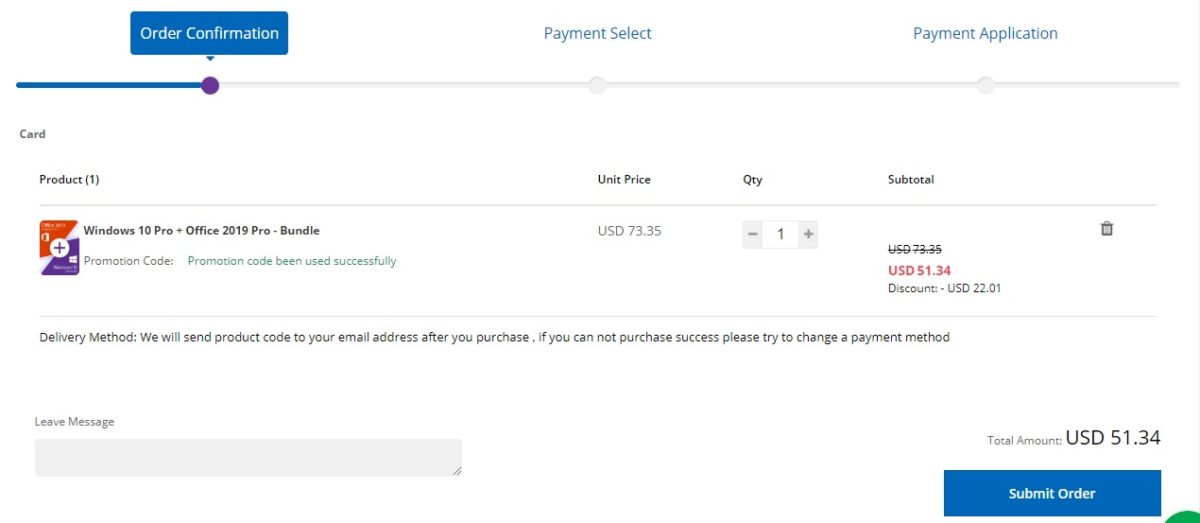The height and width of the screenshot is (523, 1200).
Task: Click the promotion code success message
Action: pyautogui.click(x=292, y=261)
